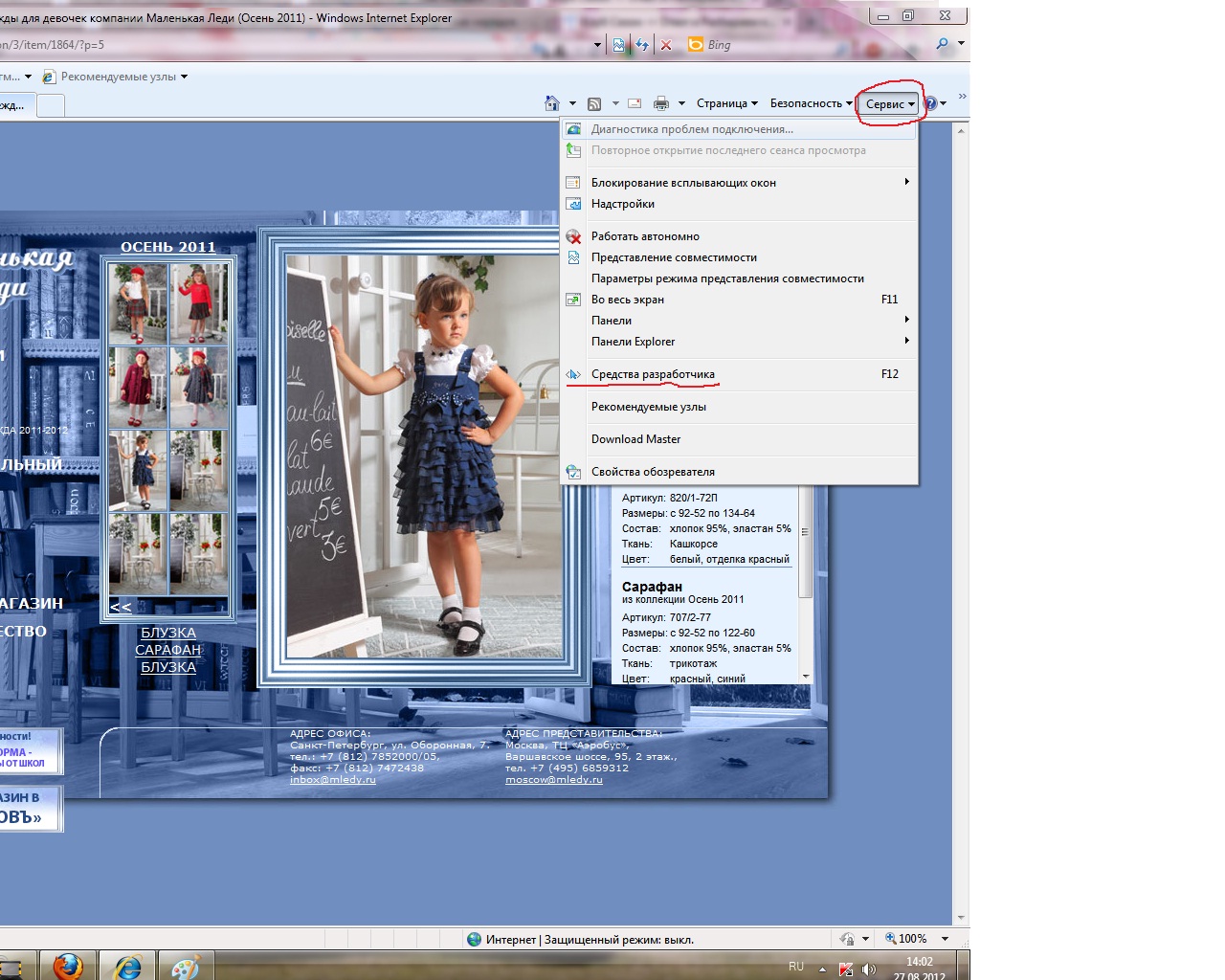Select the first thumbnail with red beret girl
This screenshot has width=1225, height=980.
[139, 303]
